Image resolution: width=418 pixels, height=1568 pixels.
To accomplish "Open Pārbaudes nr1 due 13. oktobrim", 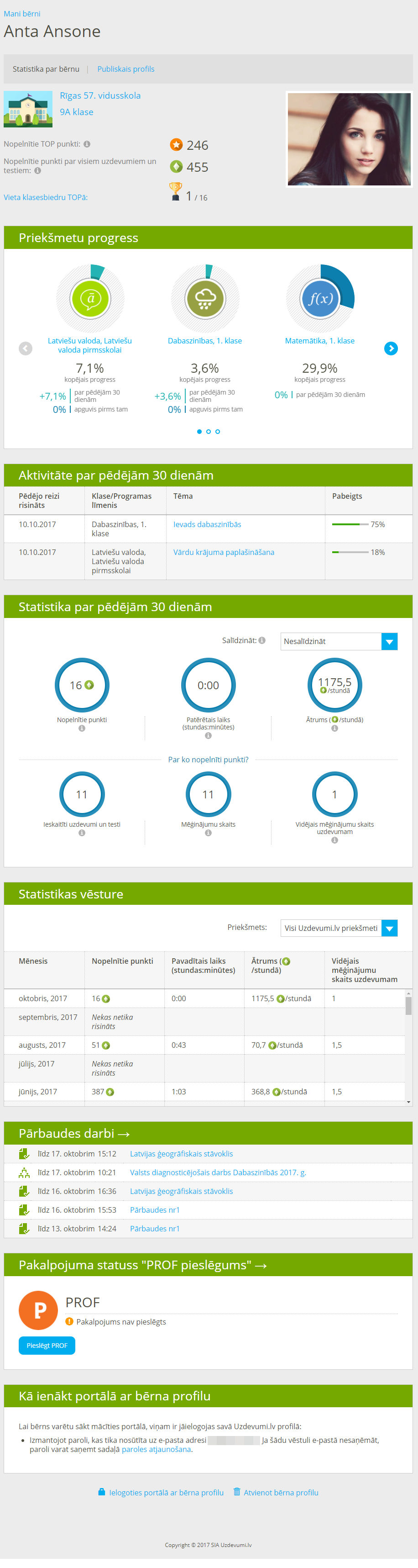I will click(155, 1228).
